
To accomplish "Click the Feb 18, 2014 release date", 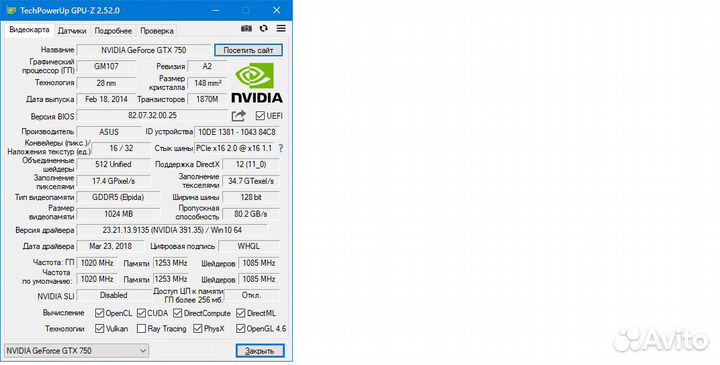I will (107, 99).
